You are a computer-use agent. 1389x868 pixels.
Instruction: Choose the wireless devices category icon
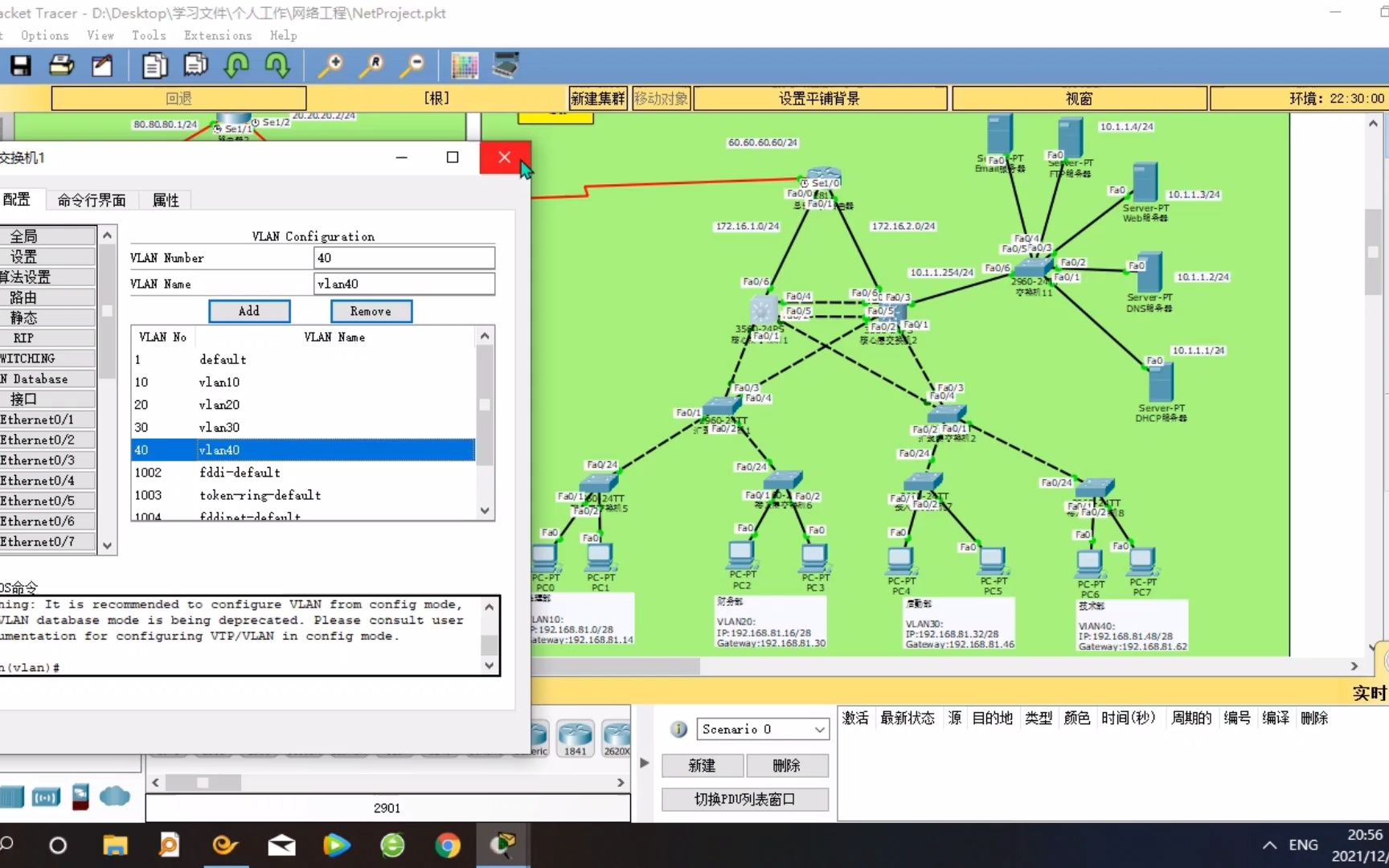[x=46, y=797]
